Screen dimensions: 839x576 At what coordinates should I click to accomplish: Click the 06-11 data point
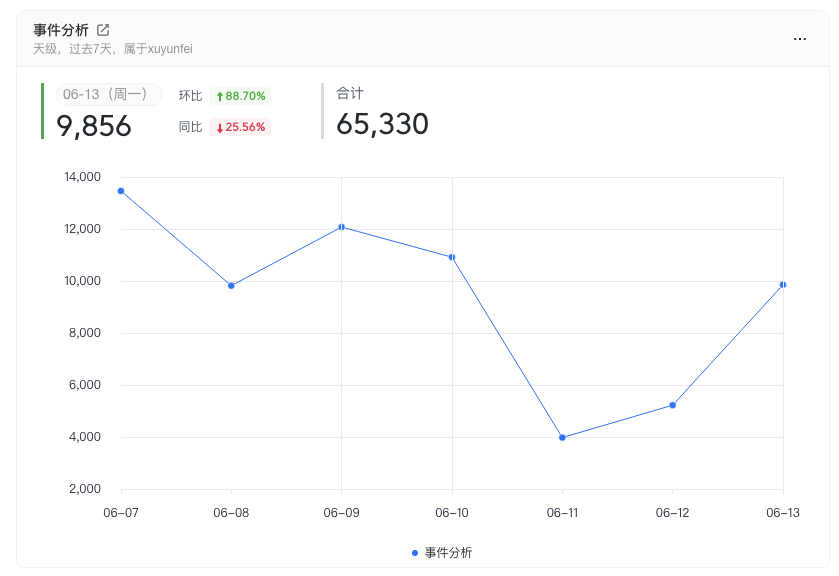[x=562, y=437]
